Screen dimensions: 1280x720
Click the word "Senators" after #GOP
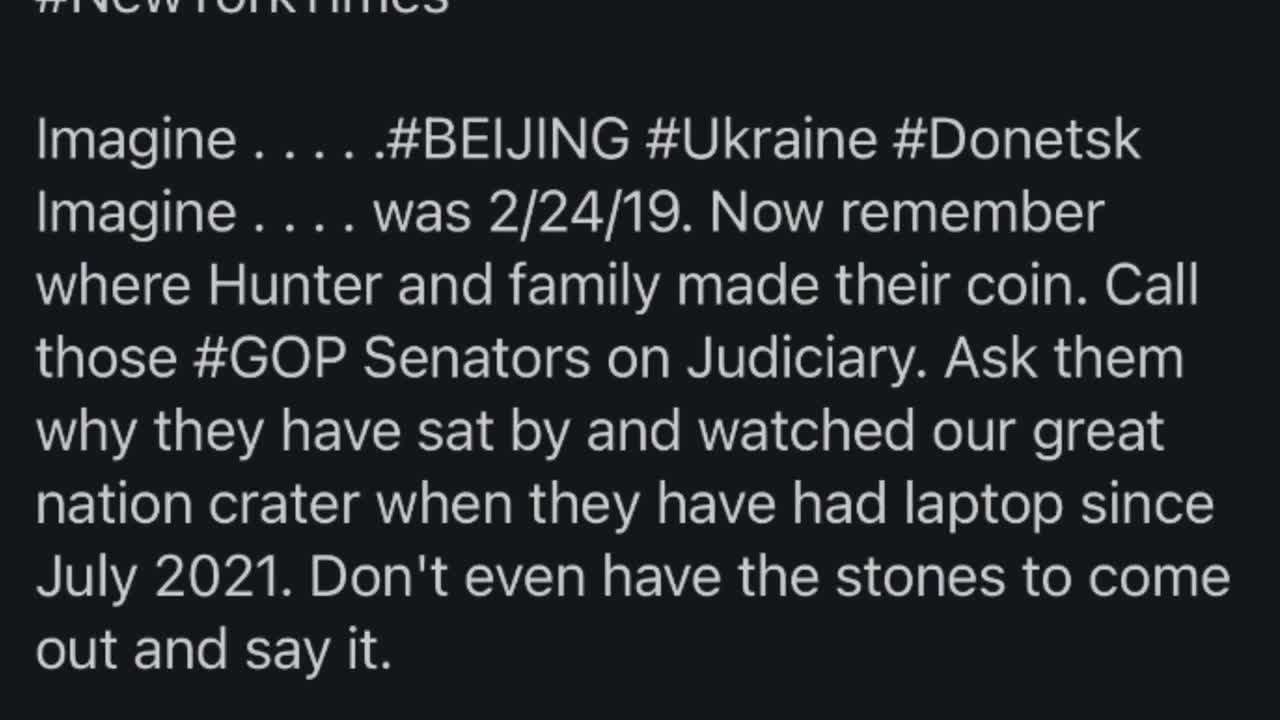[x=476, y=359]
